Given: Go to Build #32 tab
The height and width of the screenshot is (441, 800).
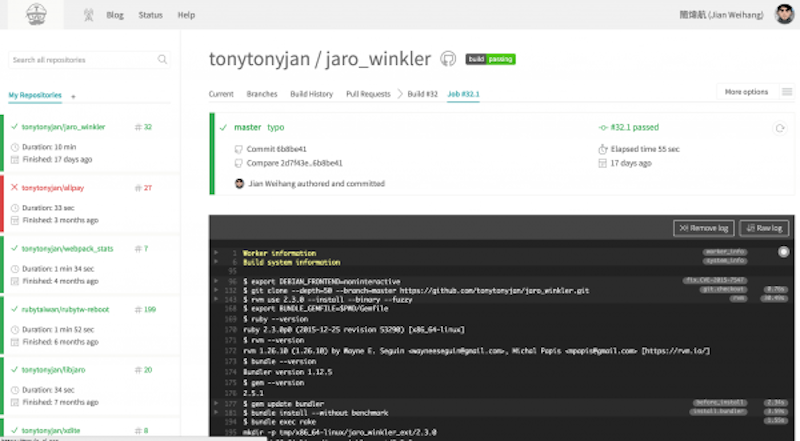Looking at the screenshot, I should point(422,94).
